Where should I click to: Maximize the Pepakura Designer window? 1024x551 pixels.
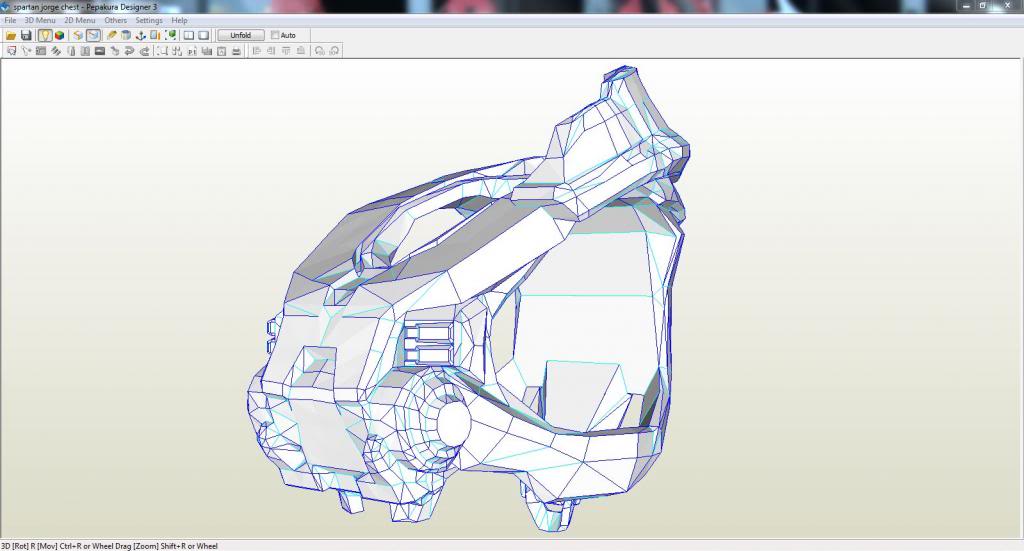982,6
